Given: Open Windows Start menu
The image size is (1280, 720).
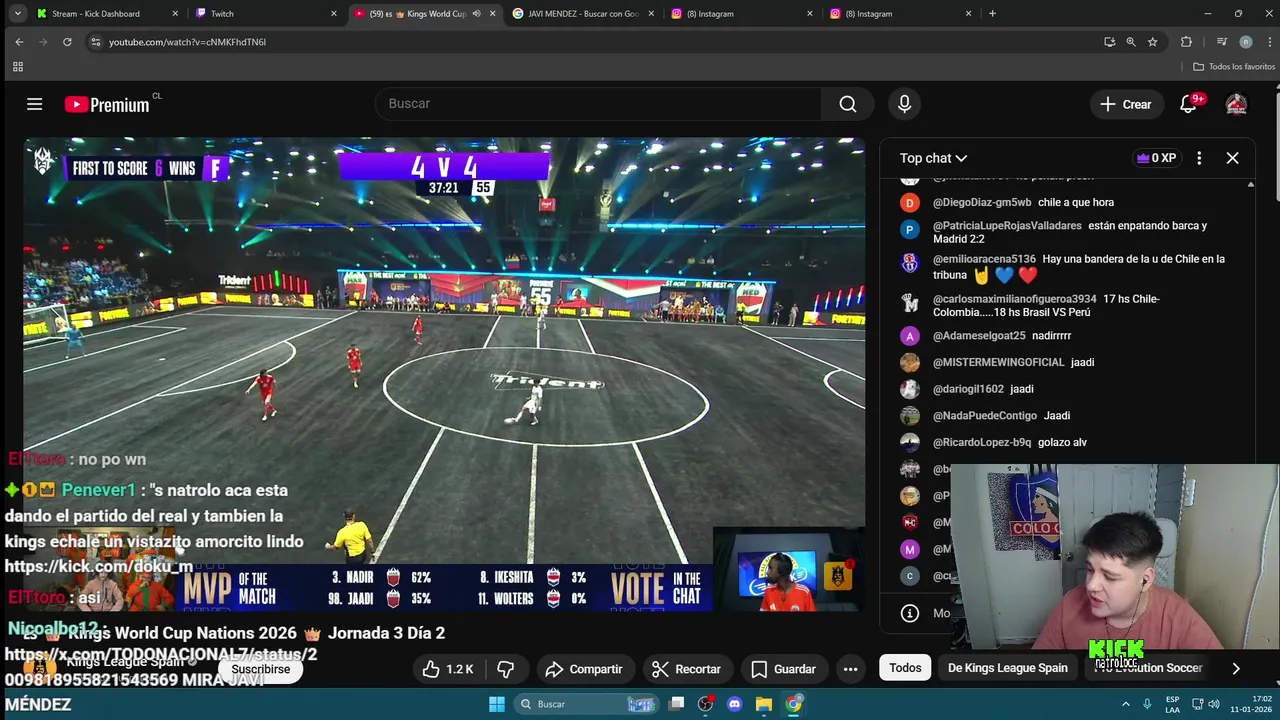Looking at the screenshot, I should click(497, 704).
